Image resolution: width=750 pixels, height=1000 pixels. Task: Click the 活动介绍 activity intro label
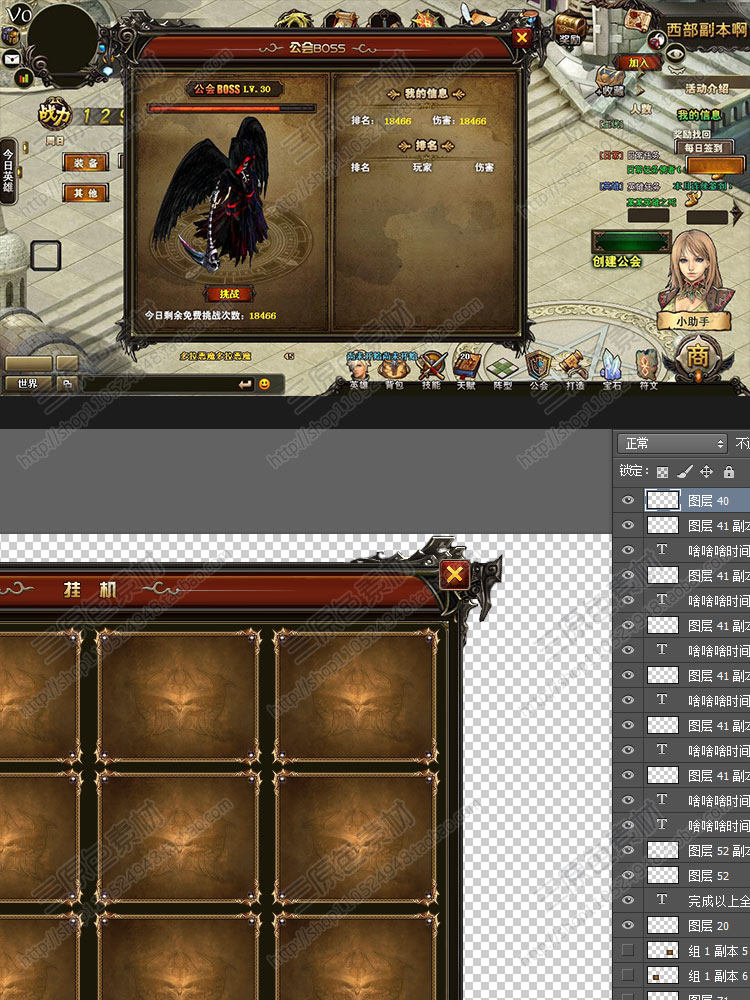click(x=707, y=89)
